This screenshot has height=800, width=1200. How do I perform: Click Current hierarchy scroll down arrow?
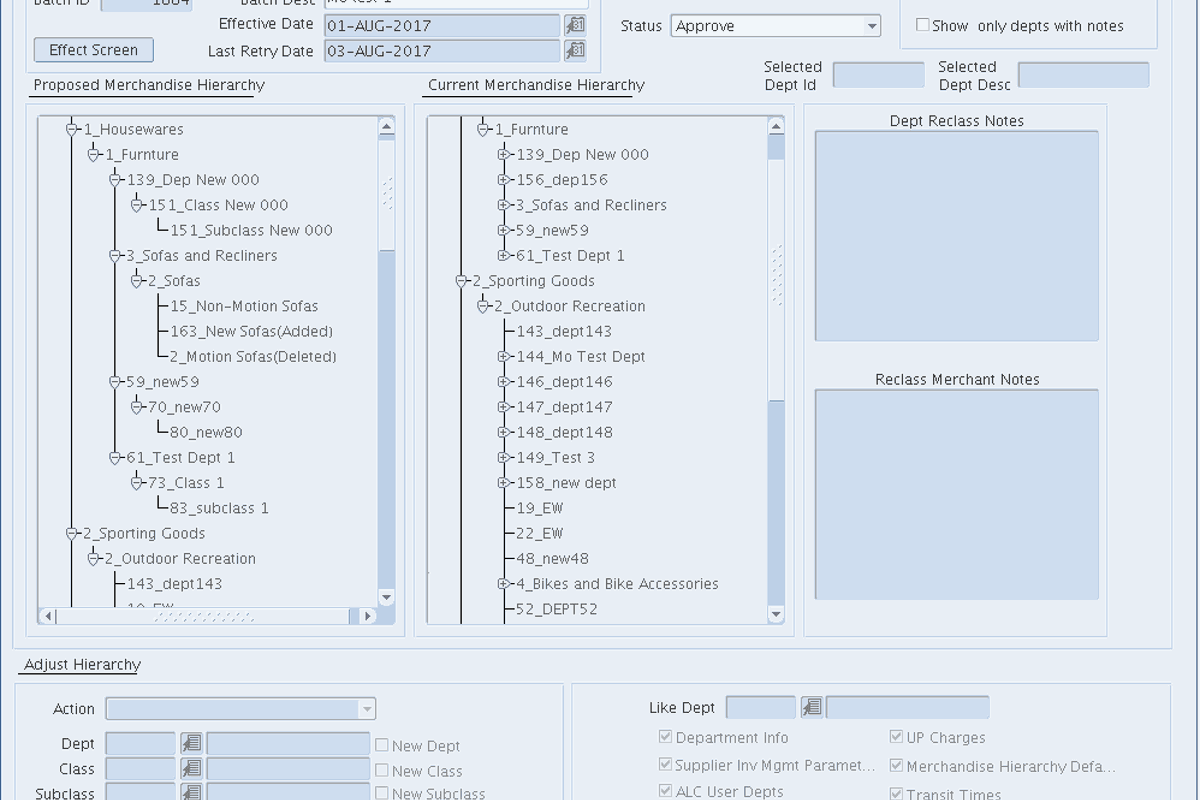tap(776, 614)
